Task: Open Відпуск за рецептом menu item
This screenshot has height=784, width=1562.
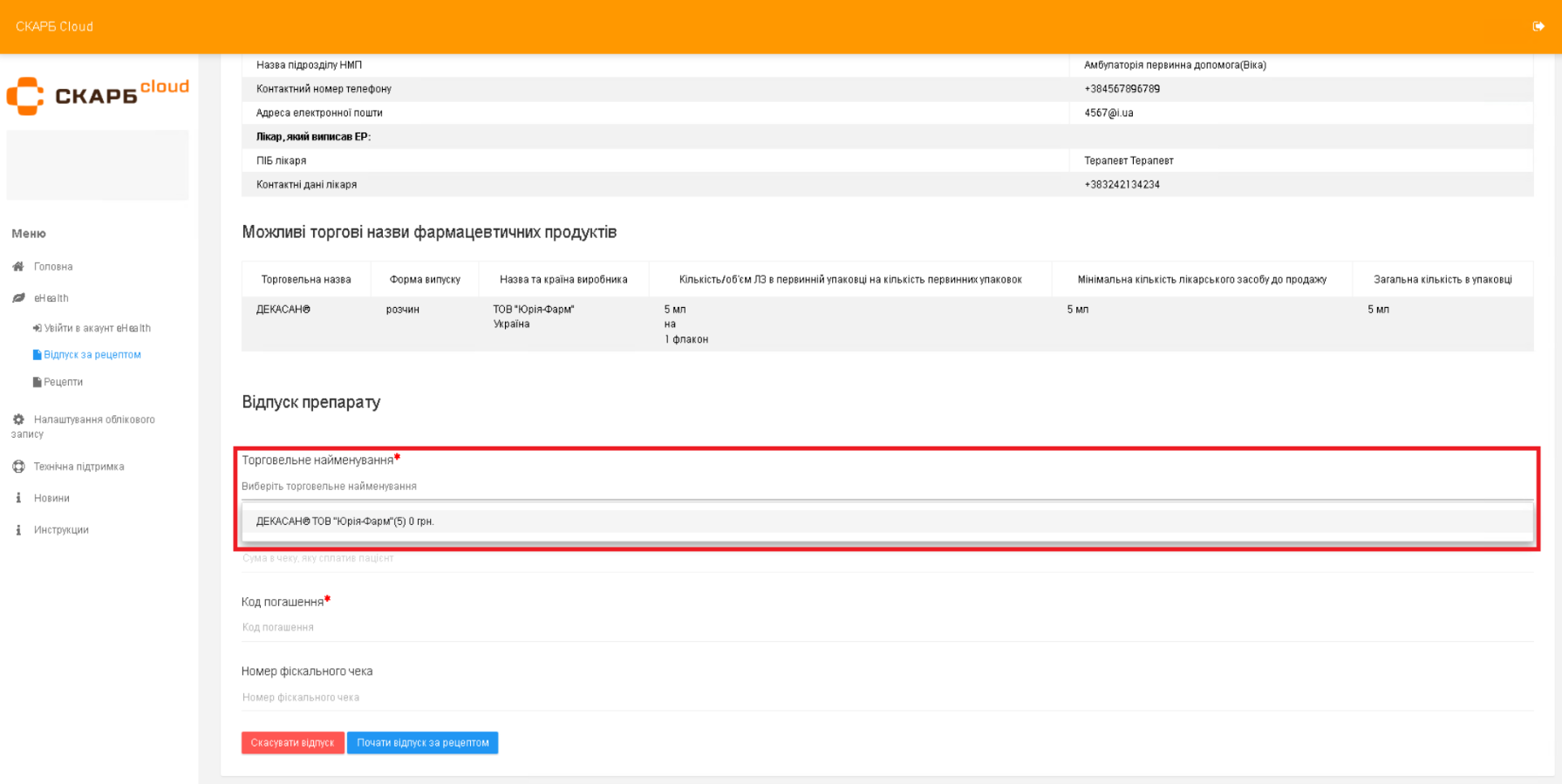Action: coord(92,355)
